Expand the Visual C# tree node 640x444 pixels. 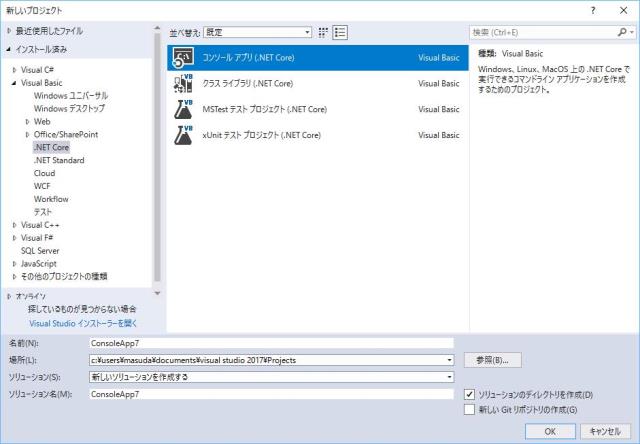click(x=14, y=69)
